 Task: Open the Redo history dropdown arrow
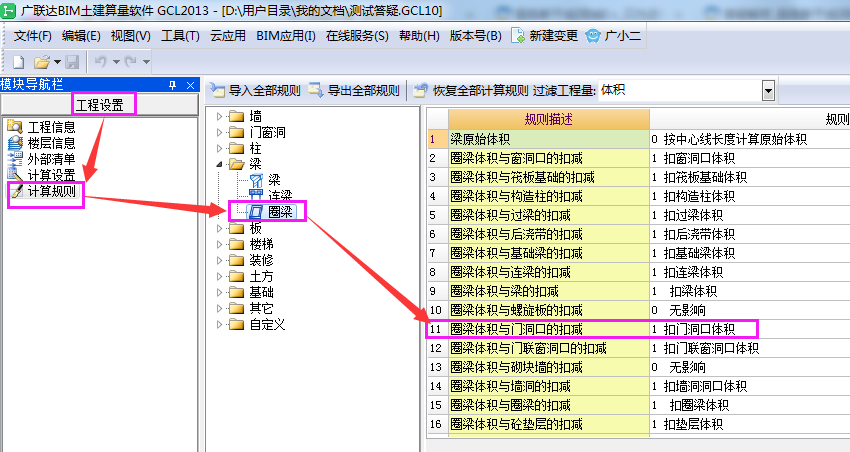click(146, 62)
